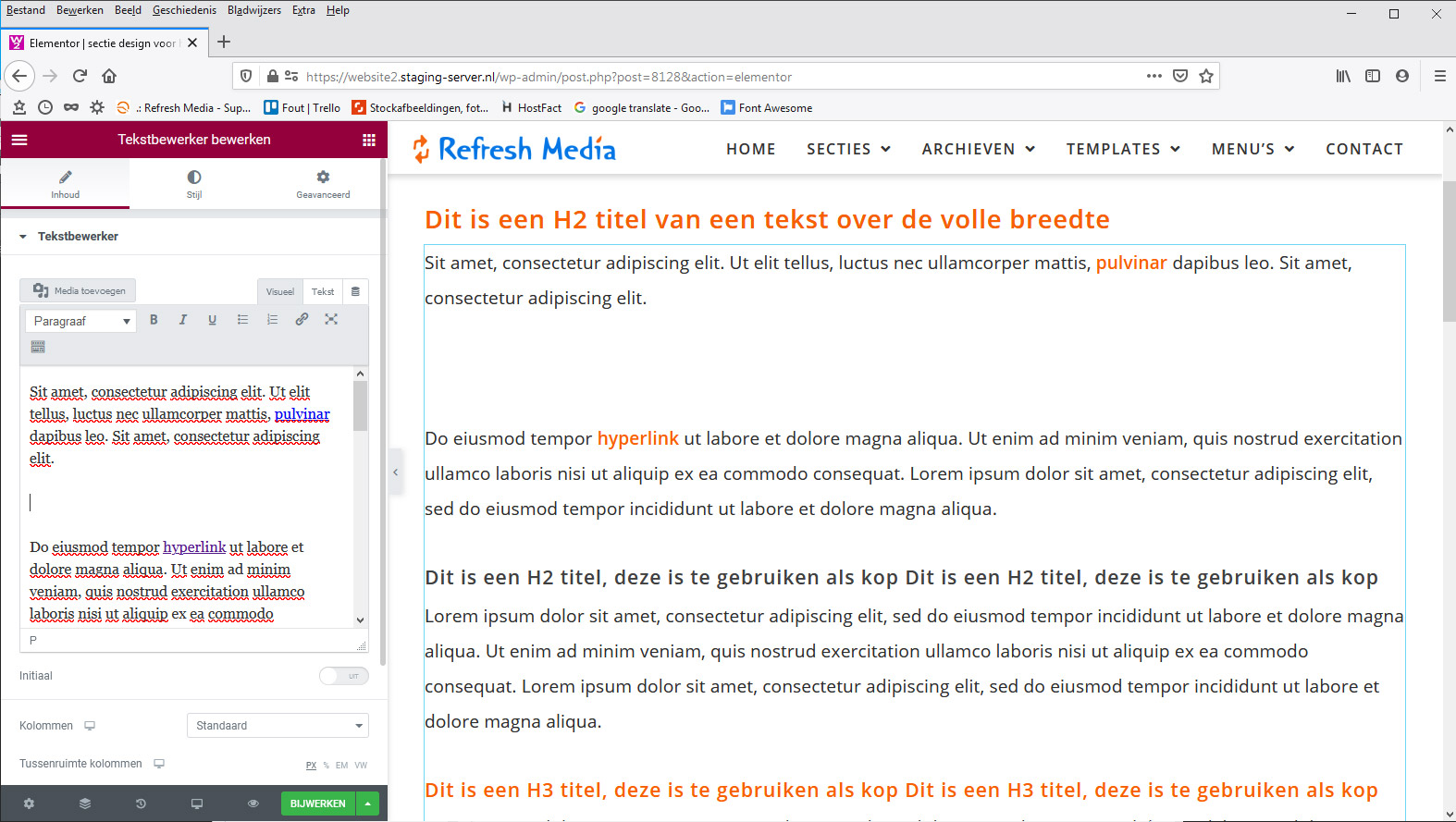The height and width of the screenshot is (822, 1456).
Task: Open the Elementor widgets grid panel
Action: [x=369, y=140]
